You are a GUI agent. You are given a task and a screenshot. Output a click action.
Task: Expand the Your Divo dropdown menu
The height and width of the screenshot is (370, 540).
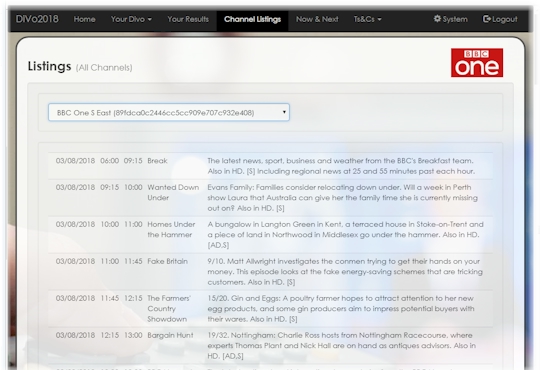pyautogui.click(x=131, y=19)
